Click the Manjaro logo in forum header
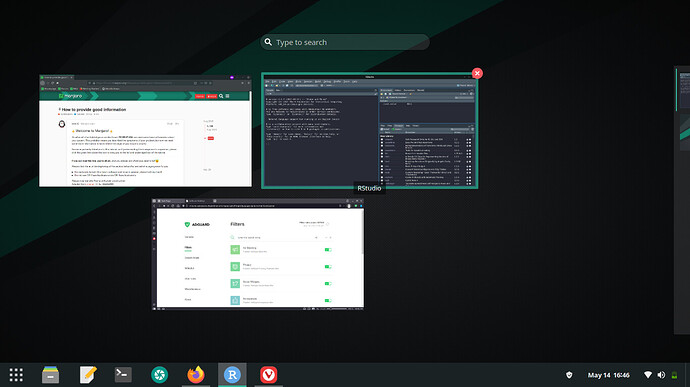Image resolution: width=690 pixels, height=387 pixels. (70, 96)
